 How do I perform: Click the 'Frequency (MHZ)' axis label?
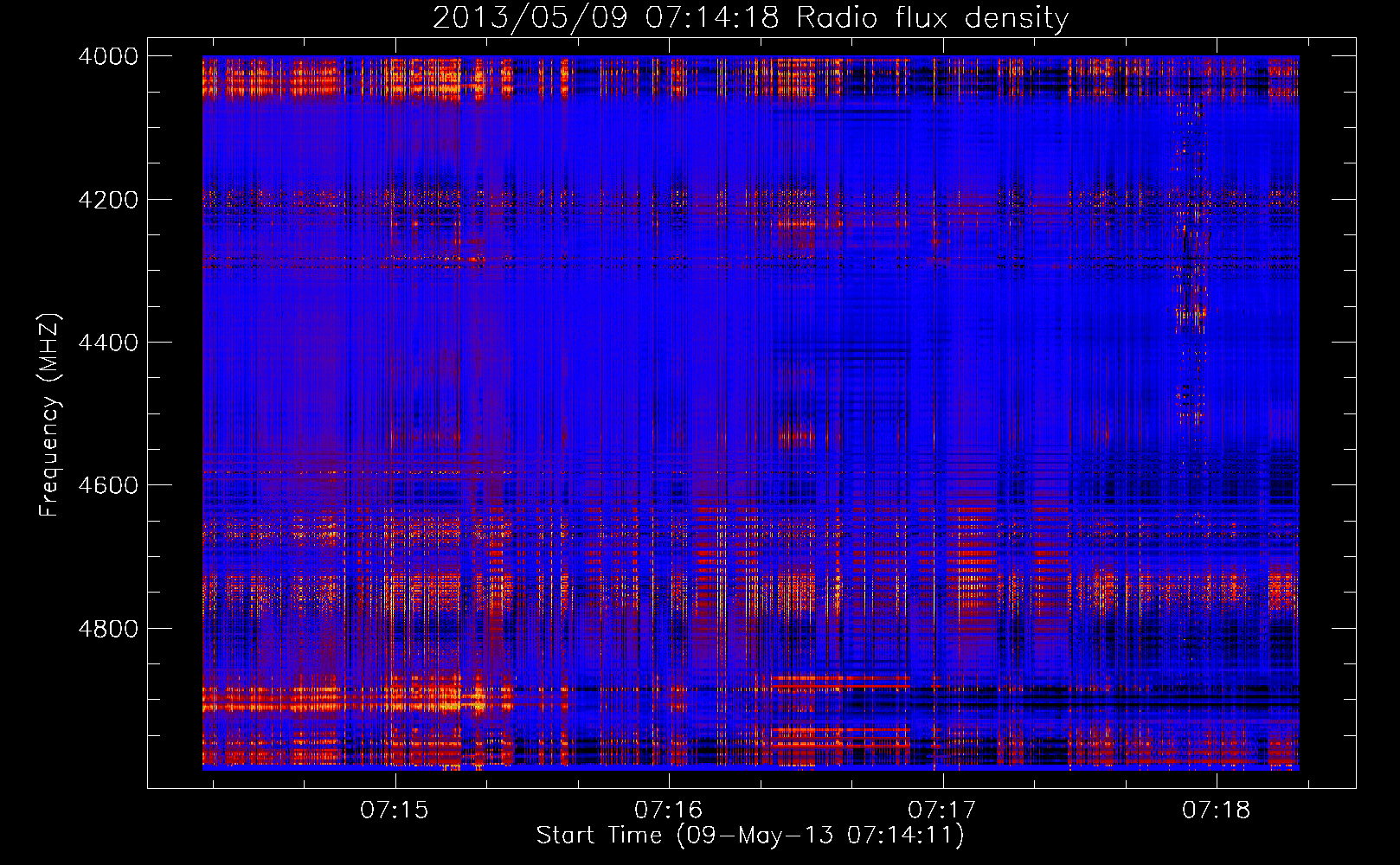49,415
